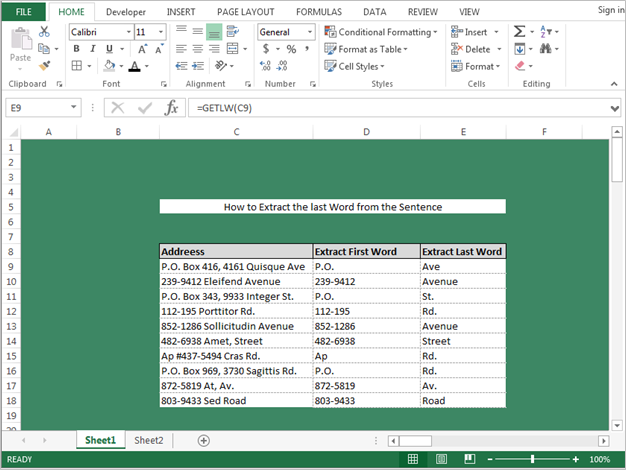Click Delete cells button
Screen dimensions: 626x470
[476, 49]
